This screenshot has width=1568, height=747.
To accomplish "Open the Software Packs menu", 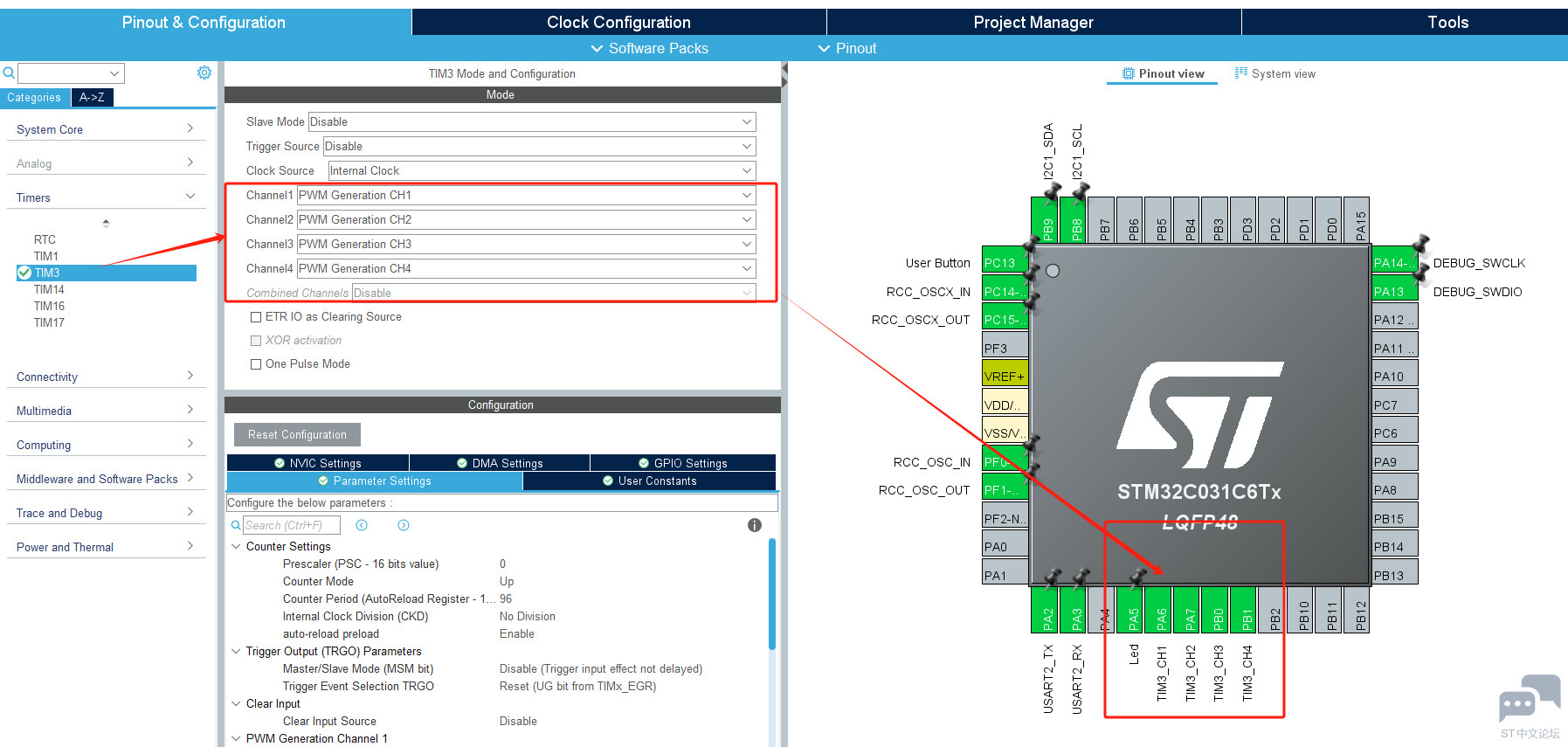I will [x=650, y=48].
